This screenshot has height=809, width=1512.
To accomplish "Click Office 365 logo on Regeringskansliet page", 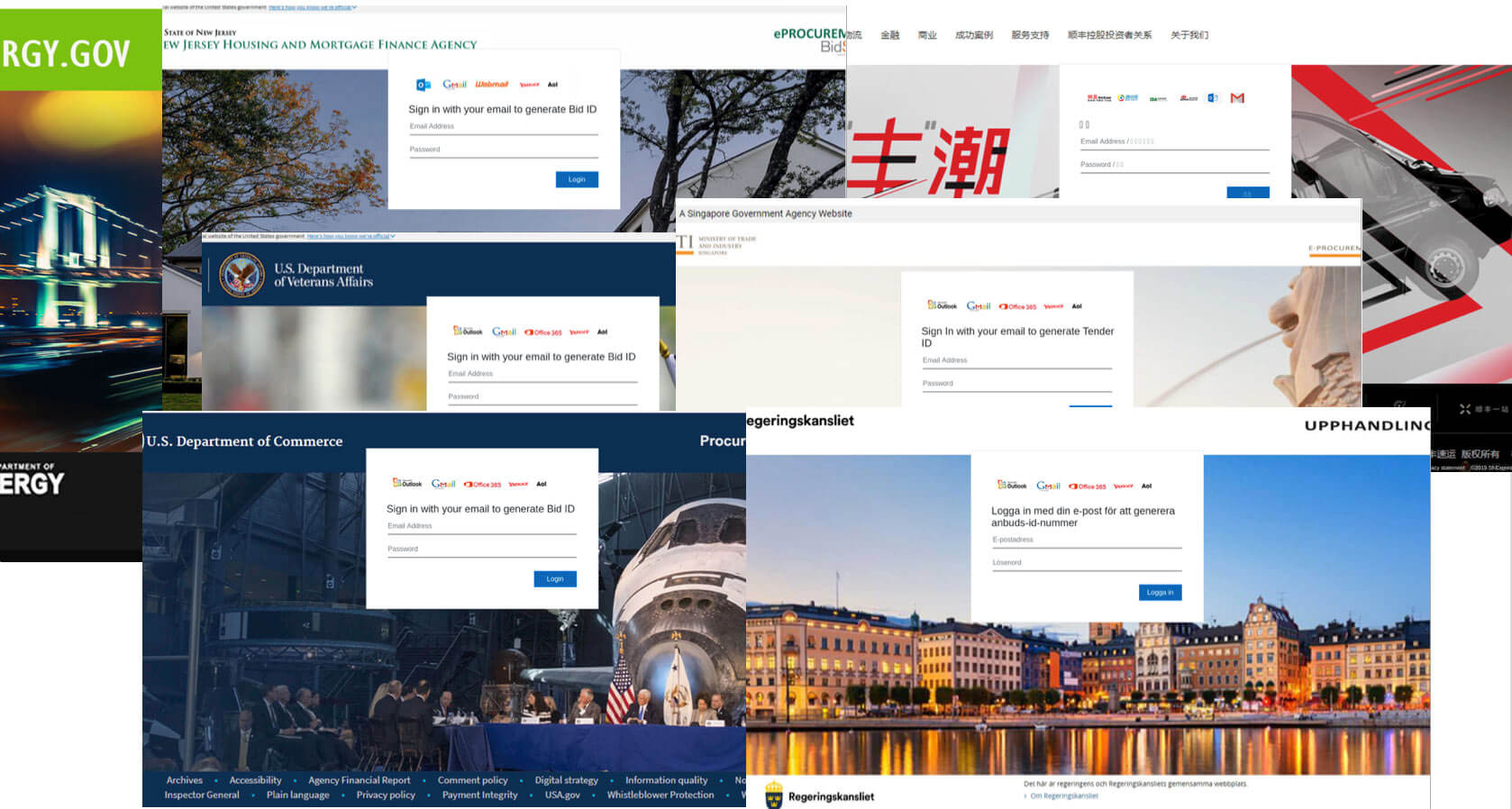I will (x=1088, y=486).
